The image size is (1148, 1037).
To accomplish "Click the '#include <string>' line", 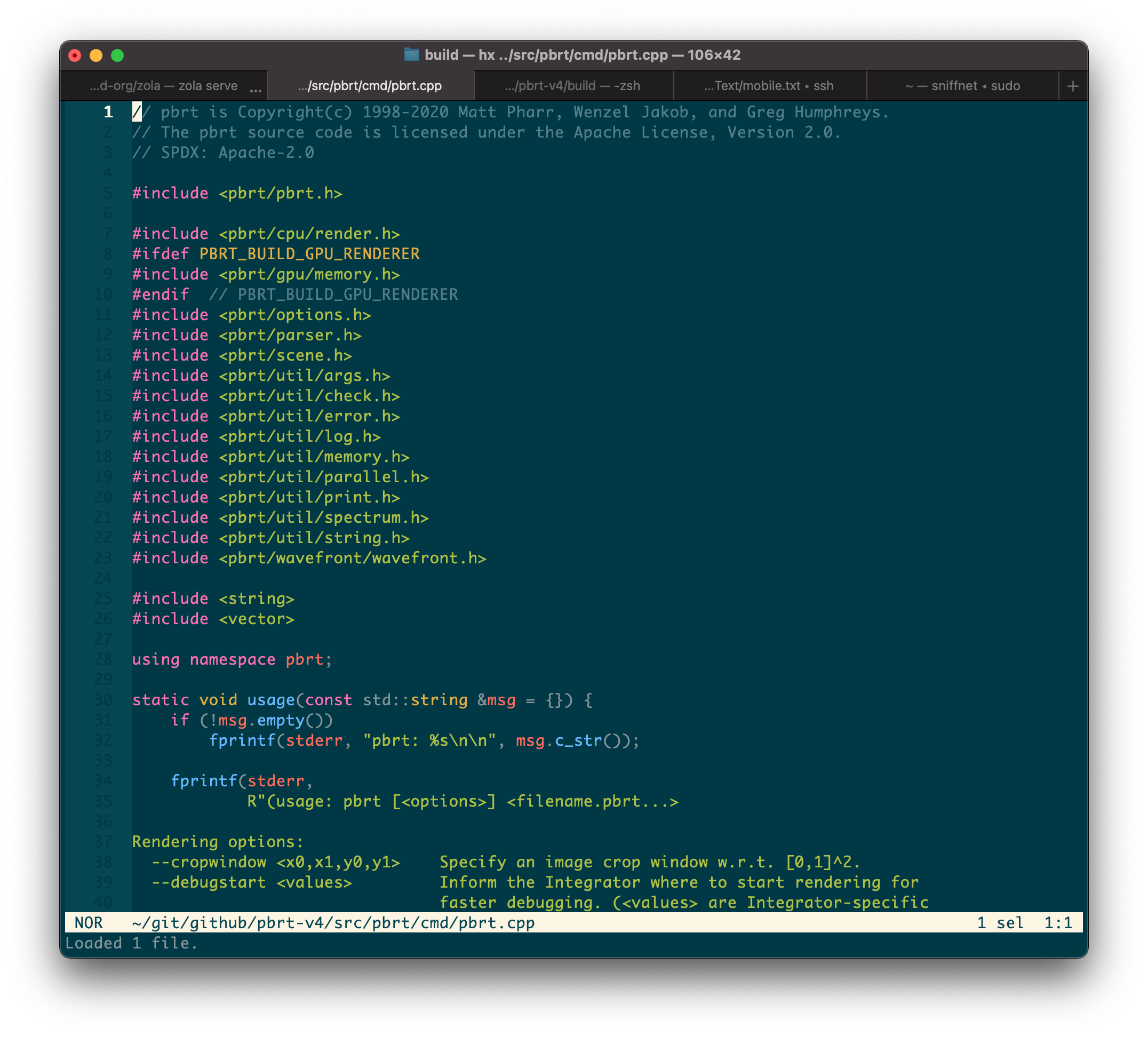I will [x=213, y=599].
